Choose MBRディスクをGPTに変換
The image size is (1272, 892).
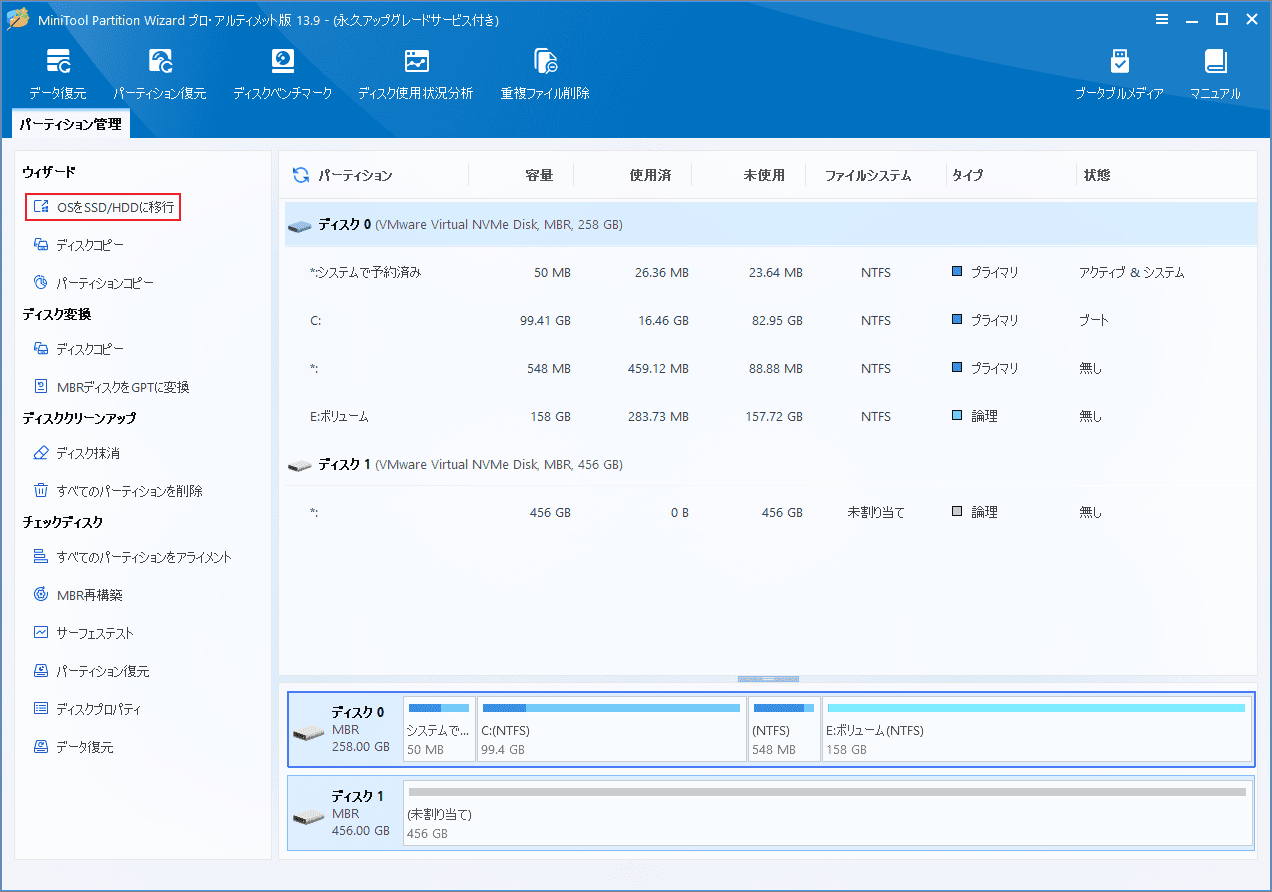[x=111, y=387]
